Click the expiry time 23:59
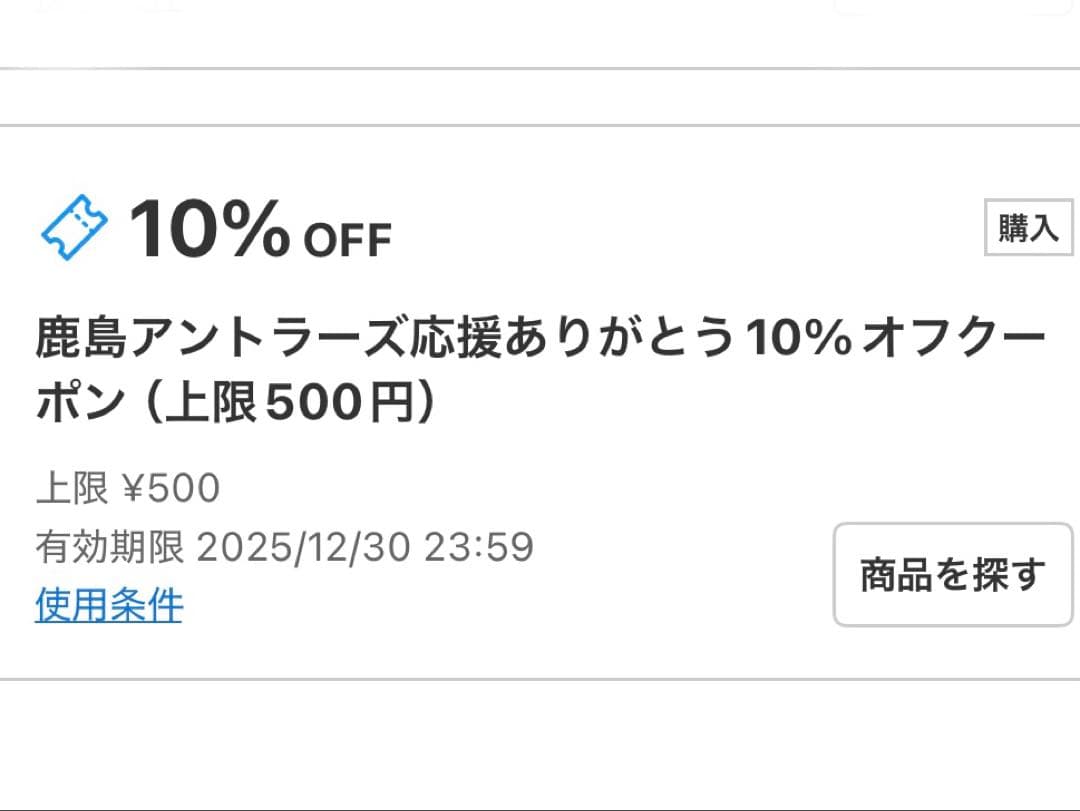The height and width of the screenshot is (811, 1080). (479, 547)
